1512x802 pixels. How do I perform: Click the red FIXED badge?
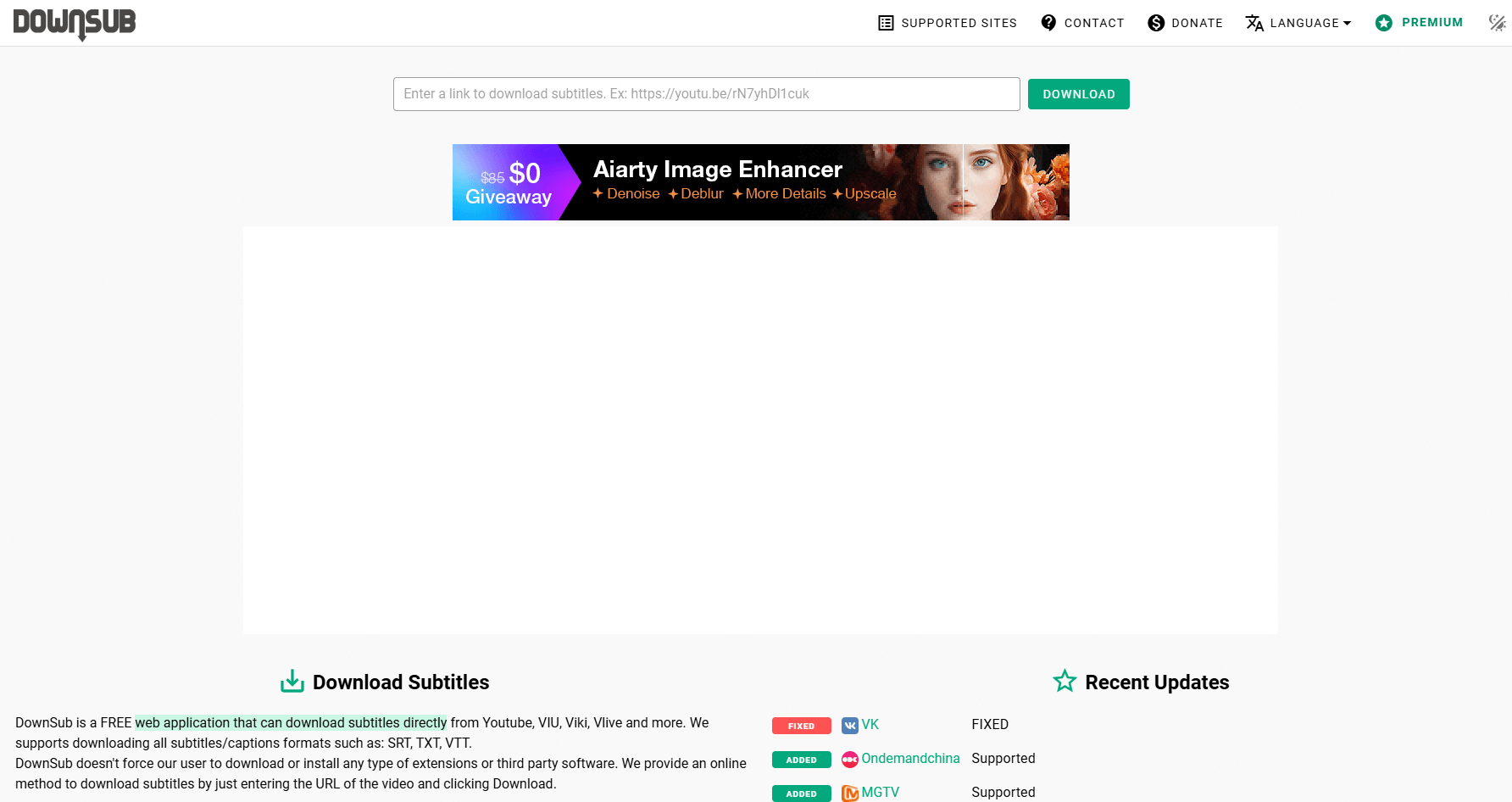(x=801, y=726)
